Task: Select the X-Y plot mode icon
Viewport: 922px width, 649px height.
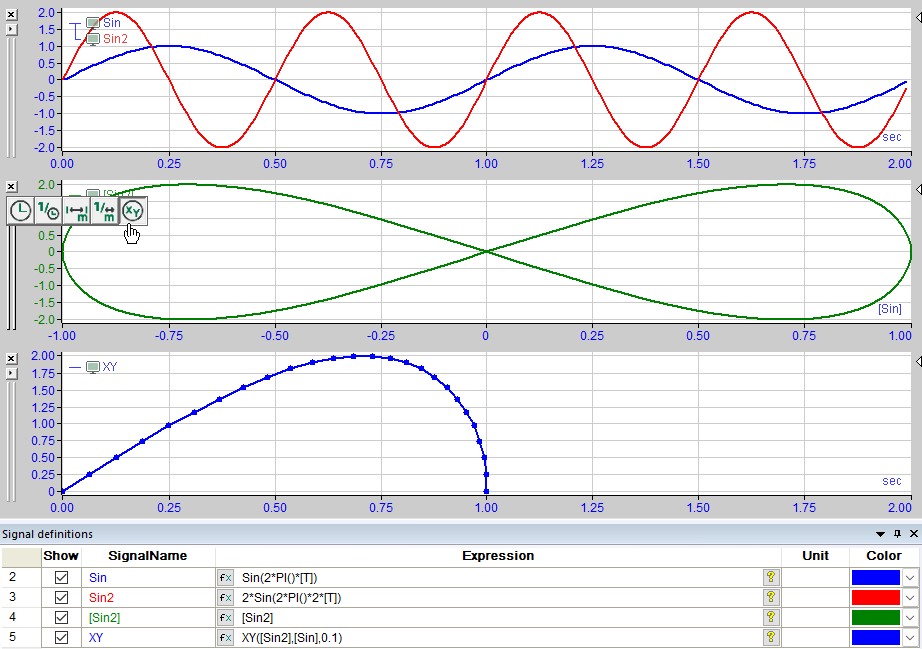Action: (x=133, y=211)
